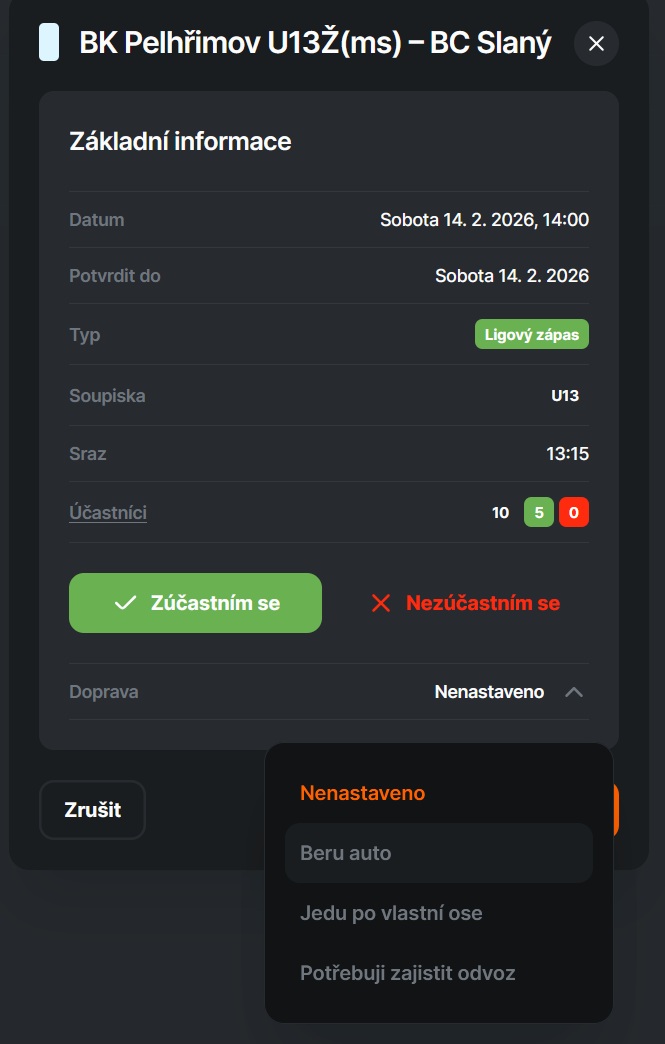Image resolution: width=665 pixels, height=1044 pixels.
Task: Choose "Jedu po vlastní ose" option
Action: pos(391,913)
